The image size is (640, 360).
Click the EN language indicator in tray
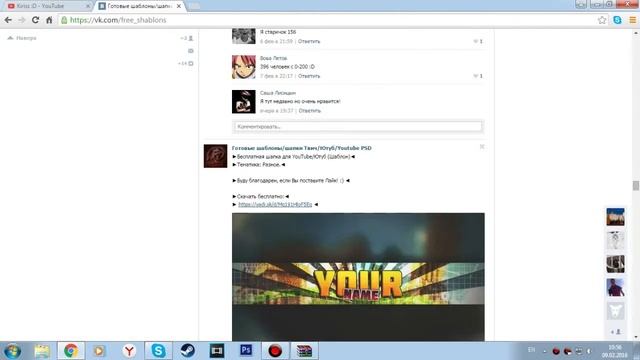coord(531,350)
